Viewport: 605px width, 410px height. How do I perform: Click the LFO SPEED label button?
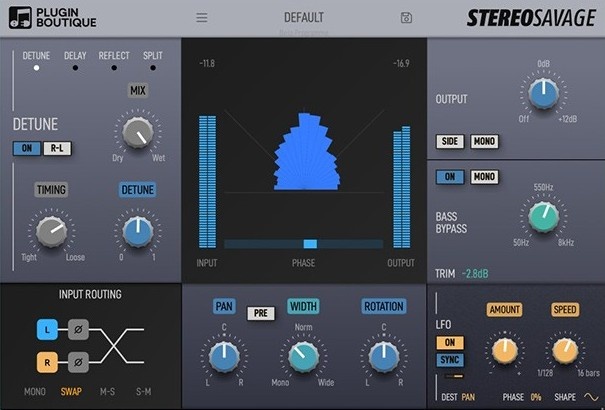pyautogui.click(x=565, y=309)
